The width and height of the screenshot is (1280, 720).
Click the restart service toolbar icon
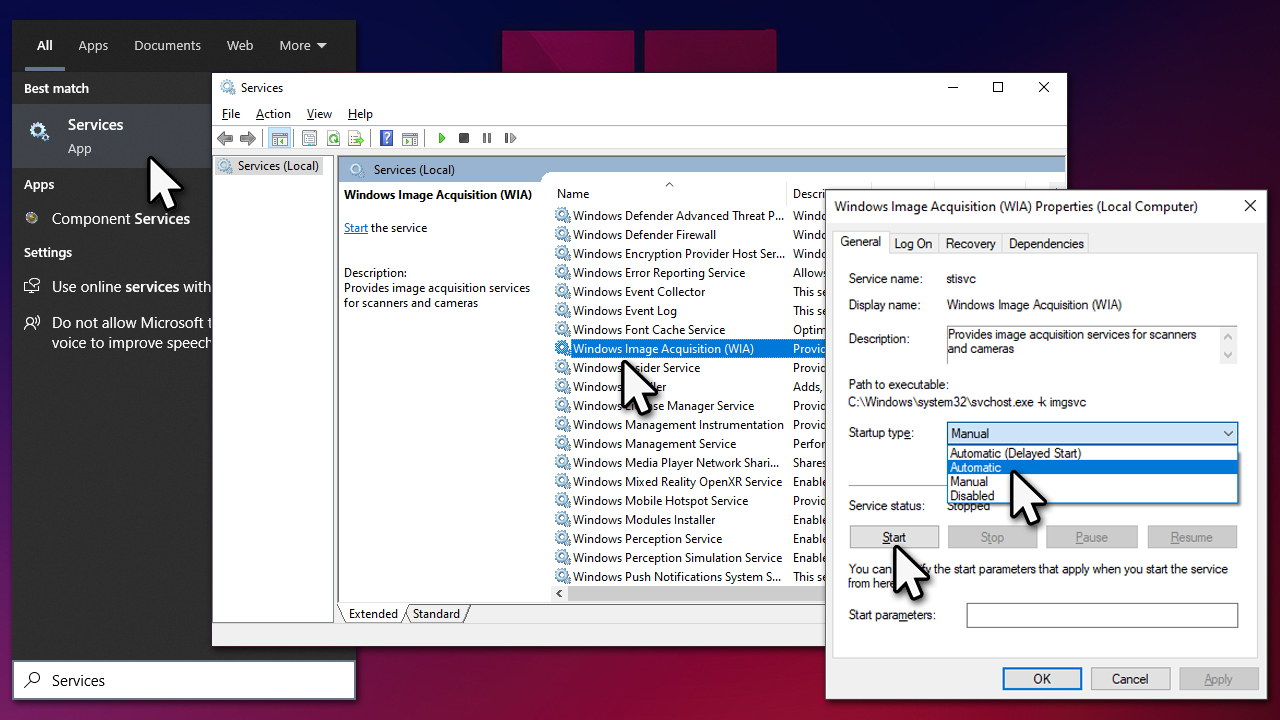pyautogui.click(x=510, y=138)
